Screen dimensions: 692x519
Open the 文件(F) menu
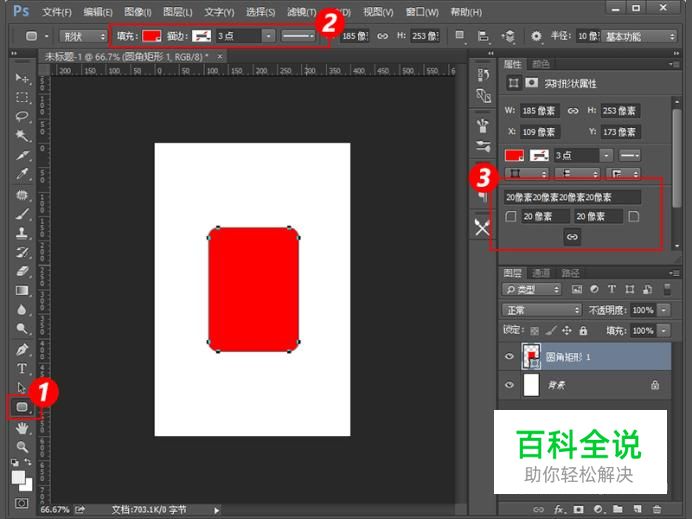[57, 11]
